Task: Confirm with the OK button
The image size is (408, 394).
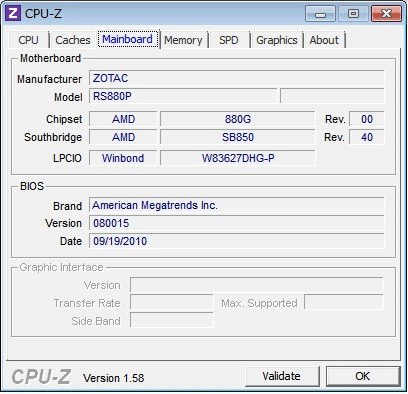Action: click(363, 376)
